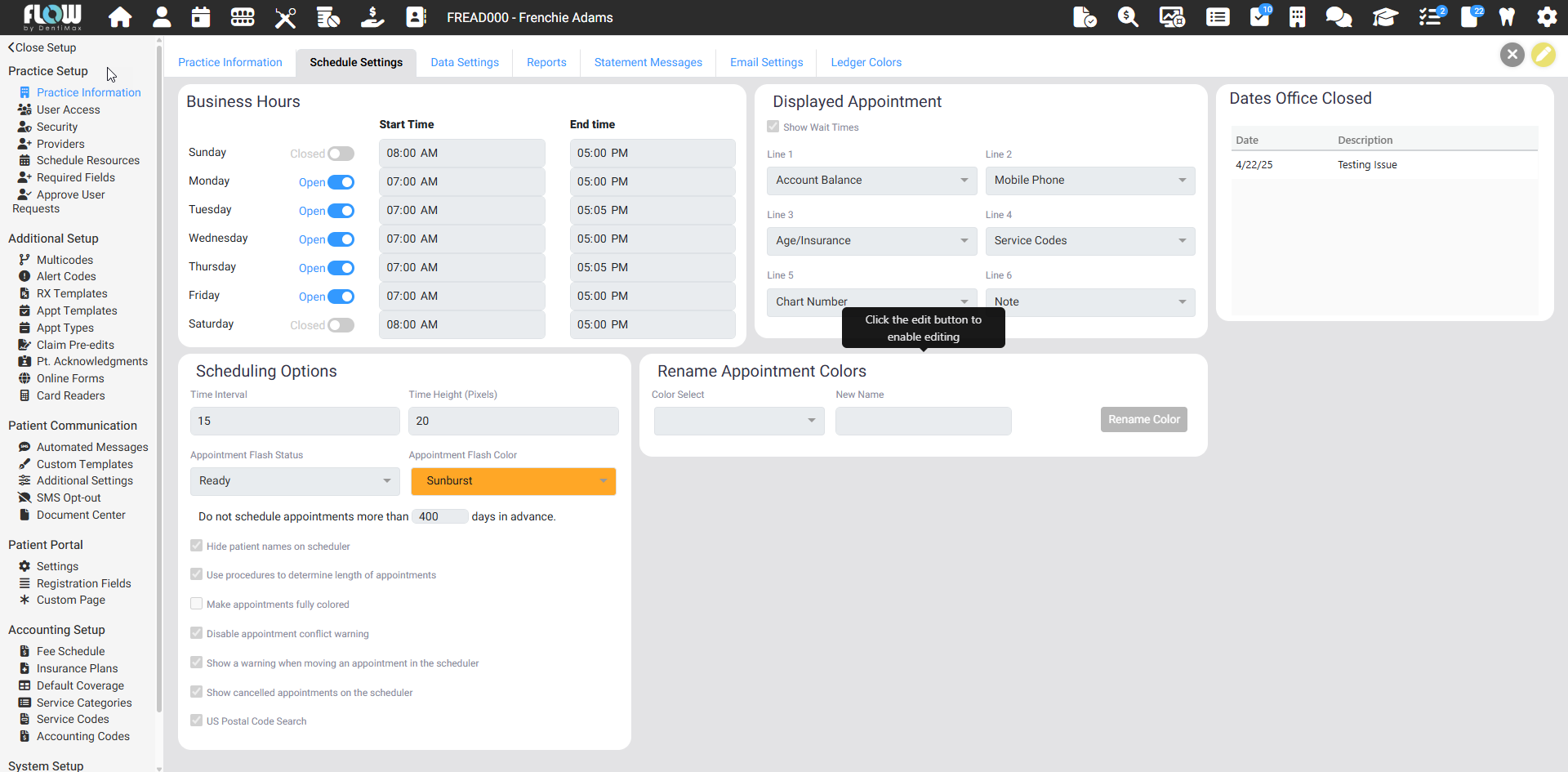
Task: Open the Sunburst flash color picker
Action: pyautogui.click(x=513, y=481)
